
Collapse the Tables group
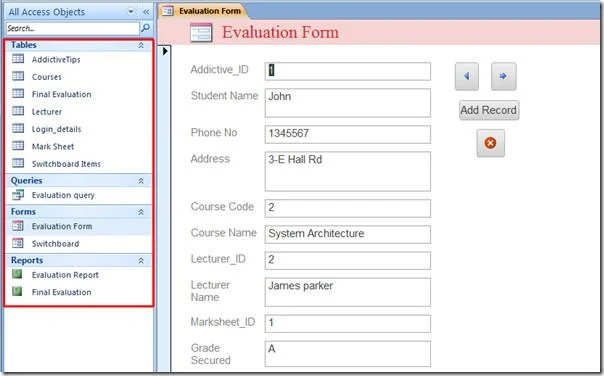coord(141,45)
